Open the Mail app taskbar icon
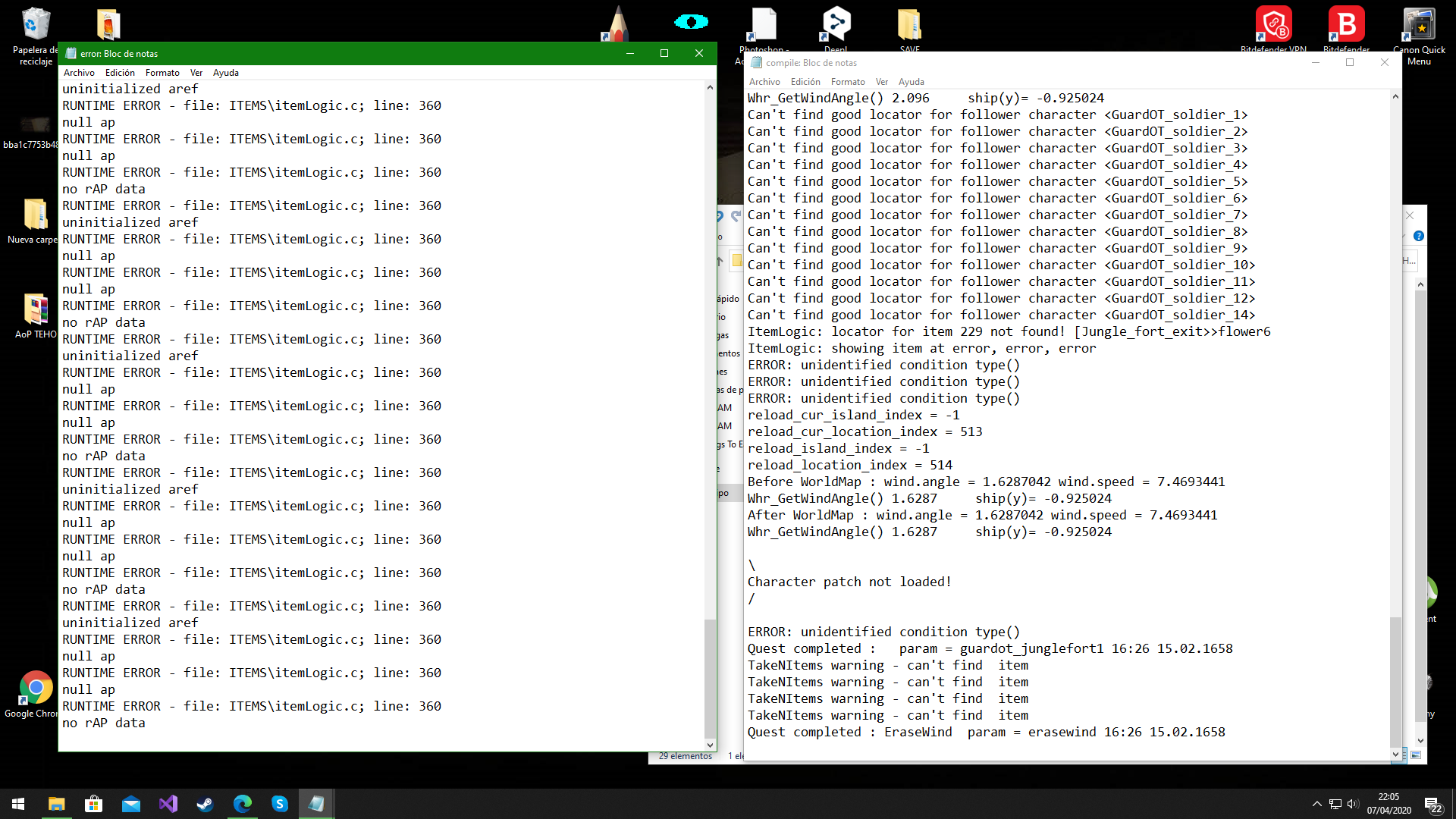This screenshot has width=1456, height=819. pyautogui.click(x=131, y=804)
